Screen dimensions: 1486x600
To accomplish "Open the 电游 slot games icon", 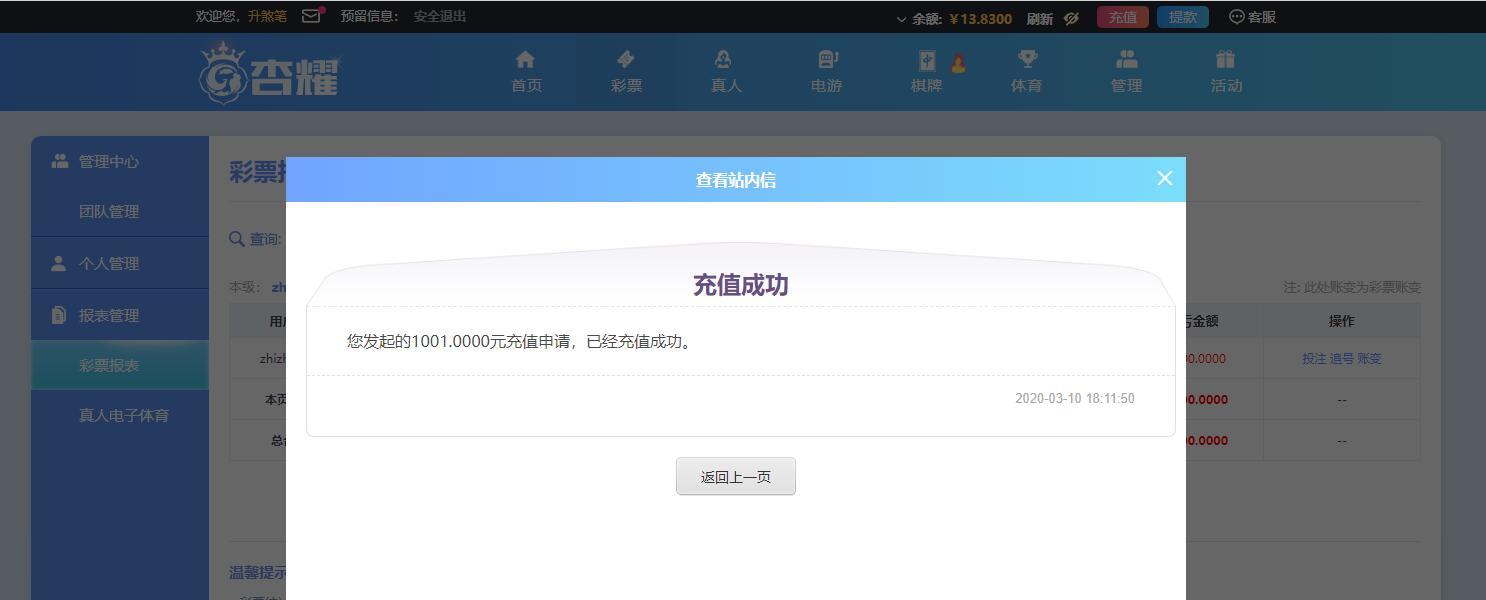I will [827, 59].
